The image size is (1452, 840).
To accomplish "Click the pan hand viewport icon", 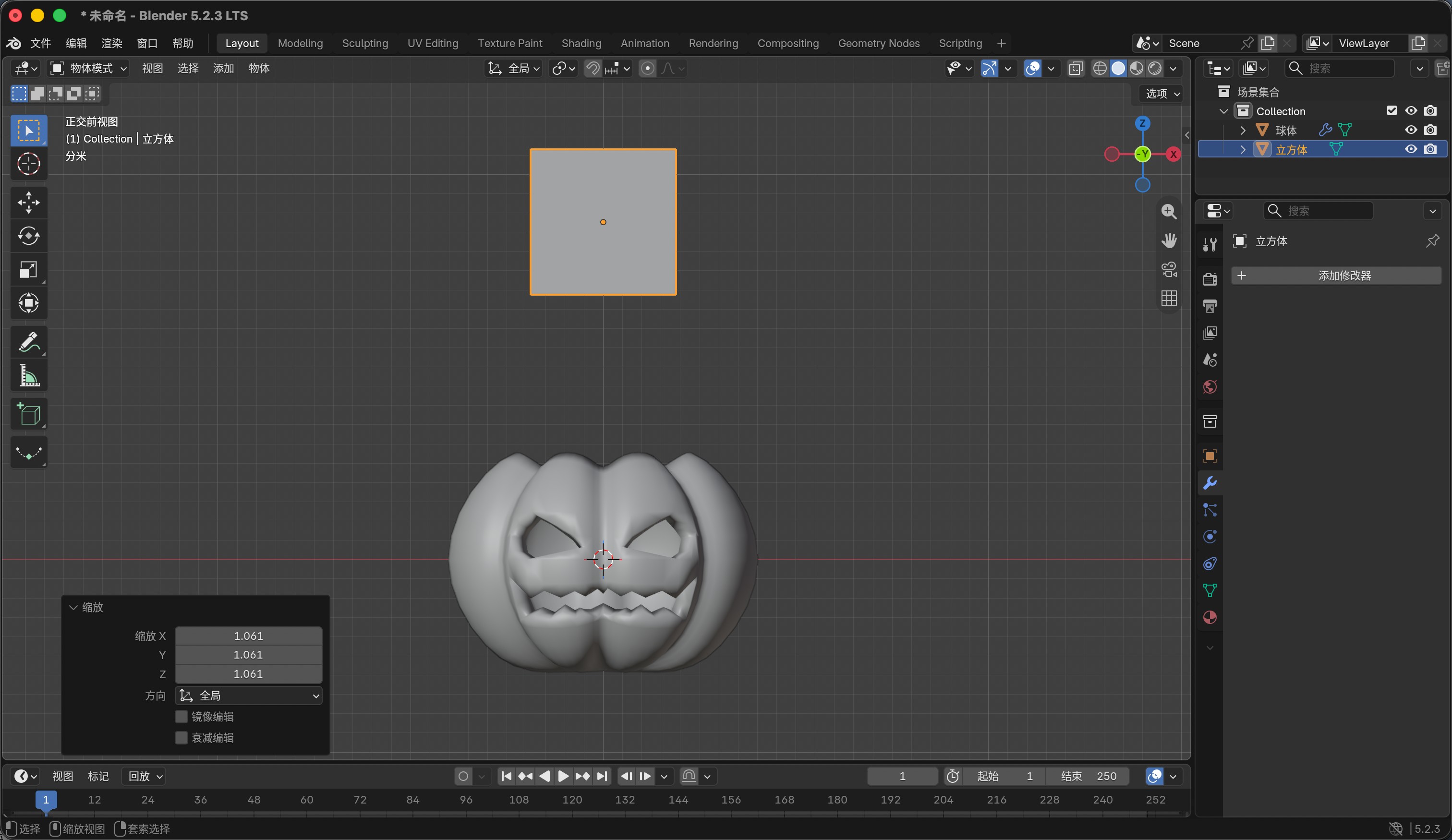I will point(1169,240).
